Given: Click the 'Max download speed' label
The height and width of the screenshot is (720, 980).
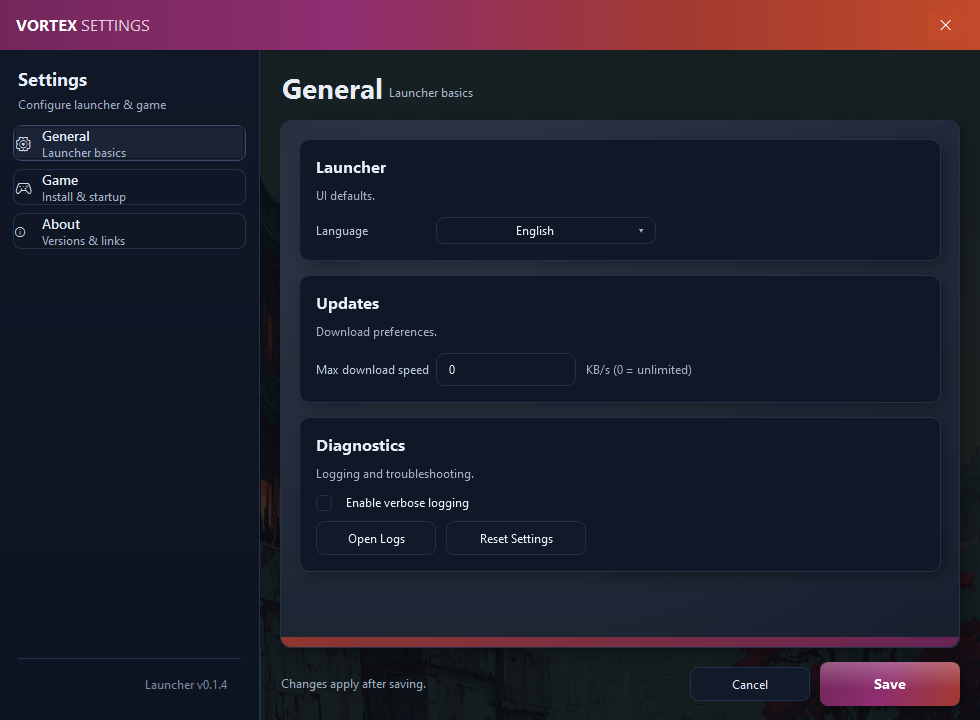Looking at the screenshot, I should tap(372, 369).
